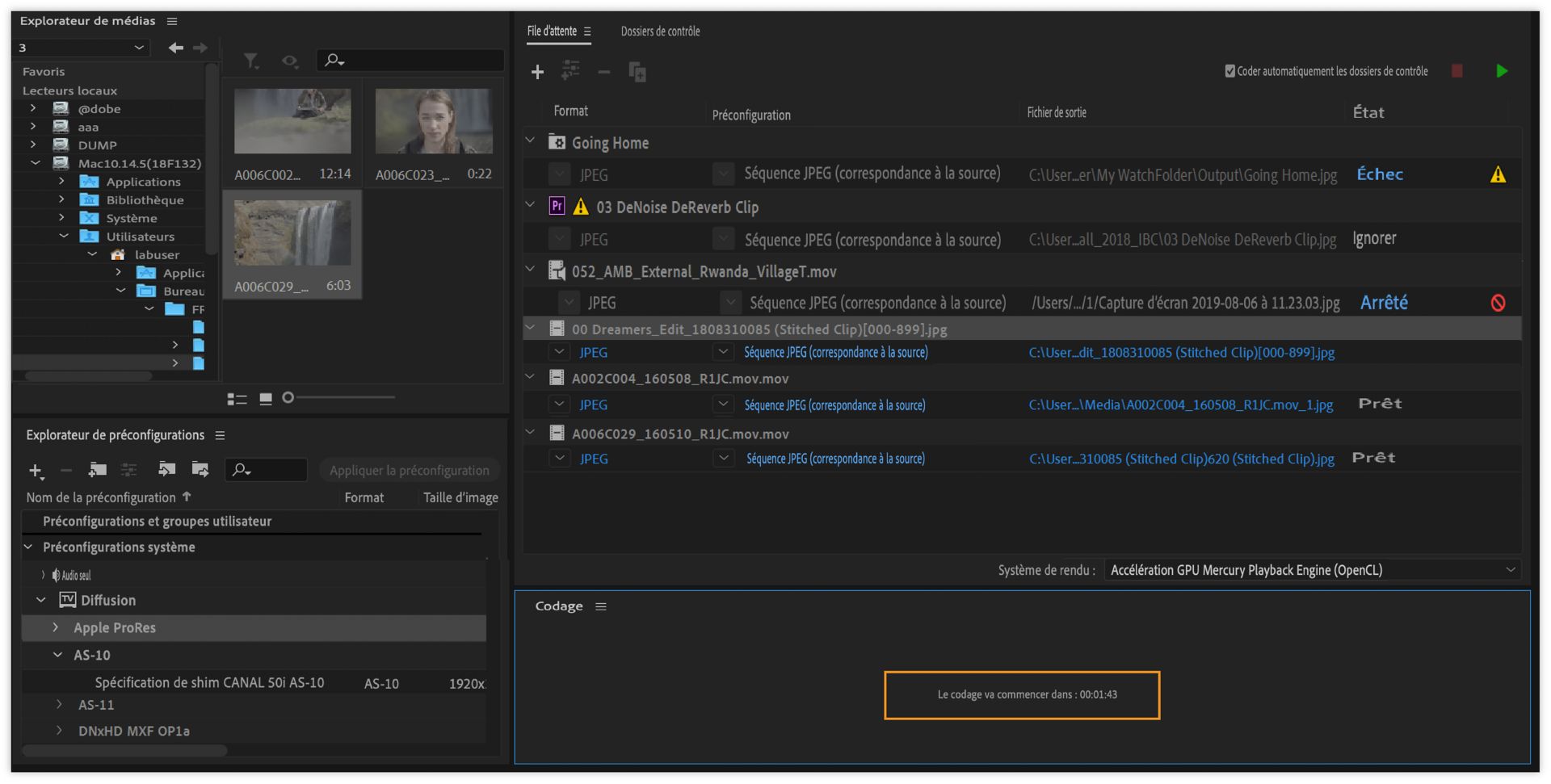
Task: Collapse the Diffusion preset category
Action: pos(41,600)
